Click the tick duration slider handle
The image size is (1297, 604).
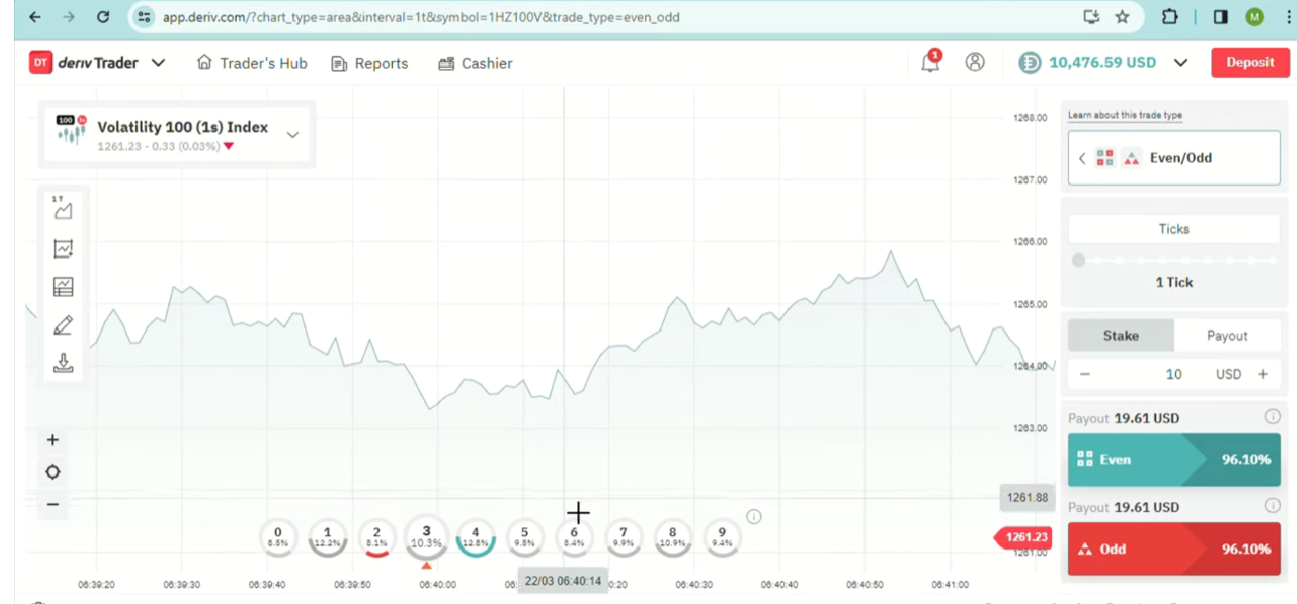coord(1078,261)
